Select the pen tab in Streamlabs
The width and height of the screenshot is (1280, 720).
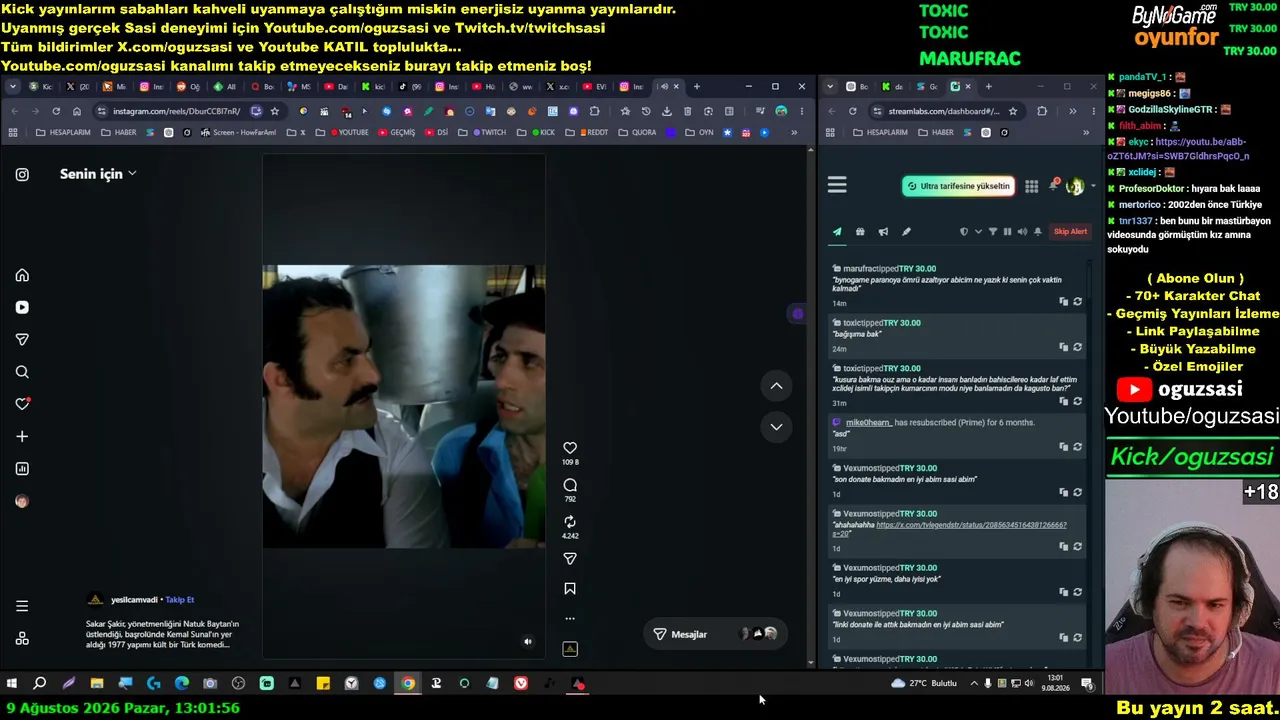906,232
